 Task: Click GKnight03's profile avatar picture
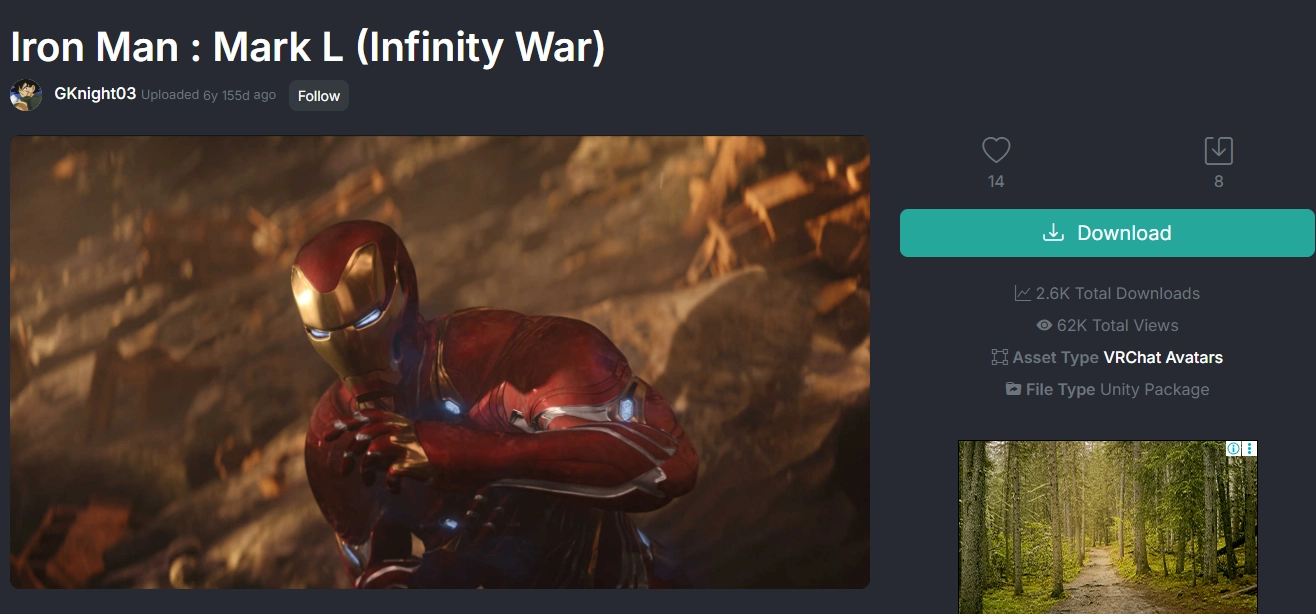26,95
